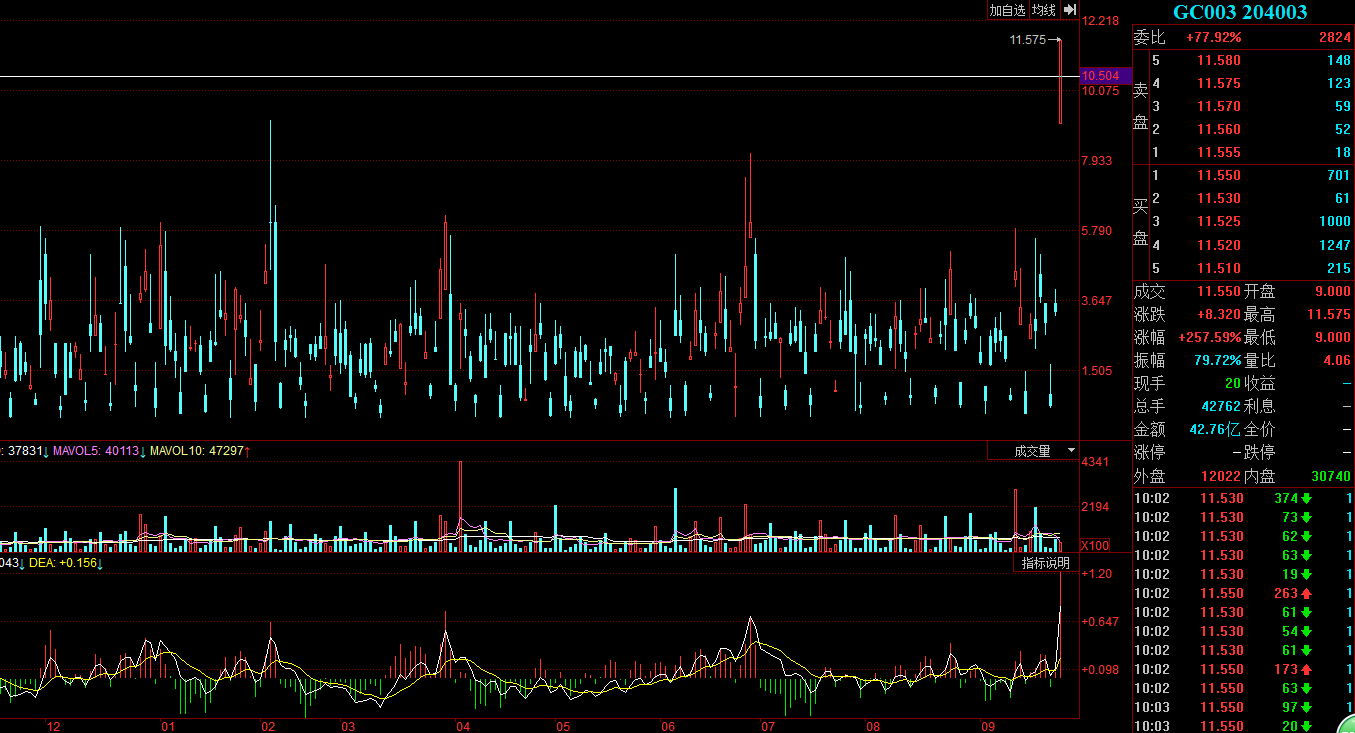Click the tick trade with volume 263
This screenshot has height=733, width=1355.
pyautogui.click(x=1286, y=593)
